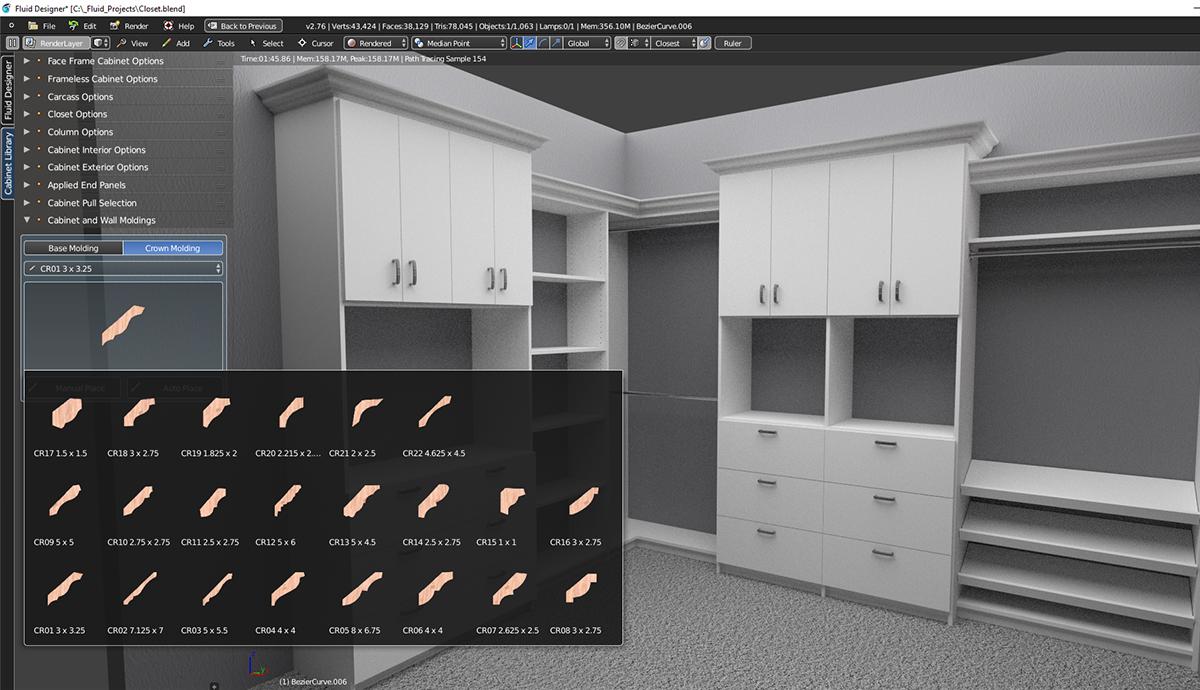Switch to Base Molding toggle
This screenshot has height=690, width=1200.
tap(73, 248)
